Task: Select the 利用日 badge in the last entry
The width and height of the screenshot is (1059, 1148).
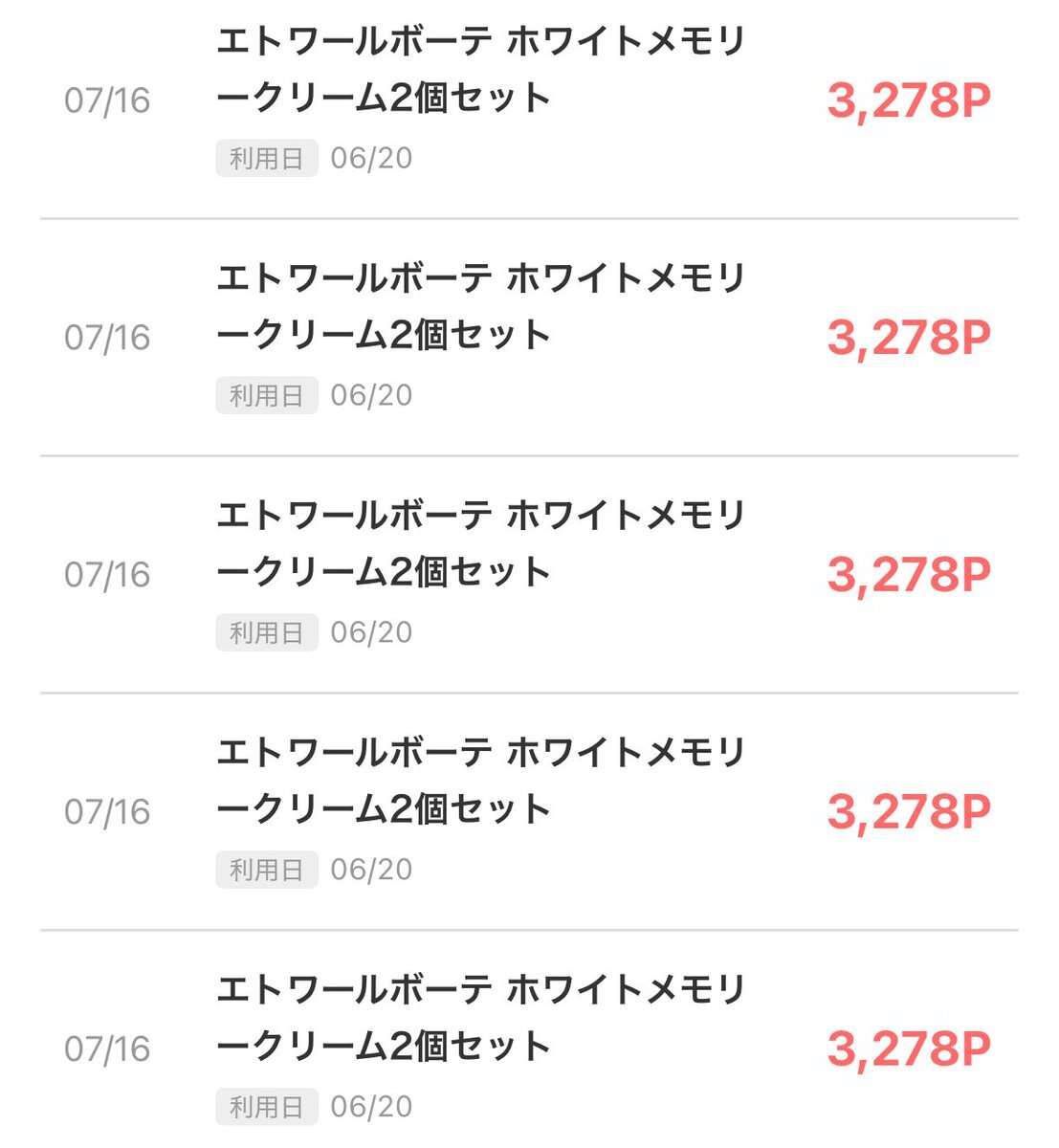Action: tap(267, 1107)
